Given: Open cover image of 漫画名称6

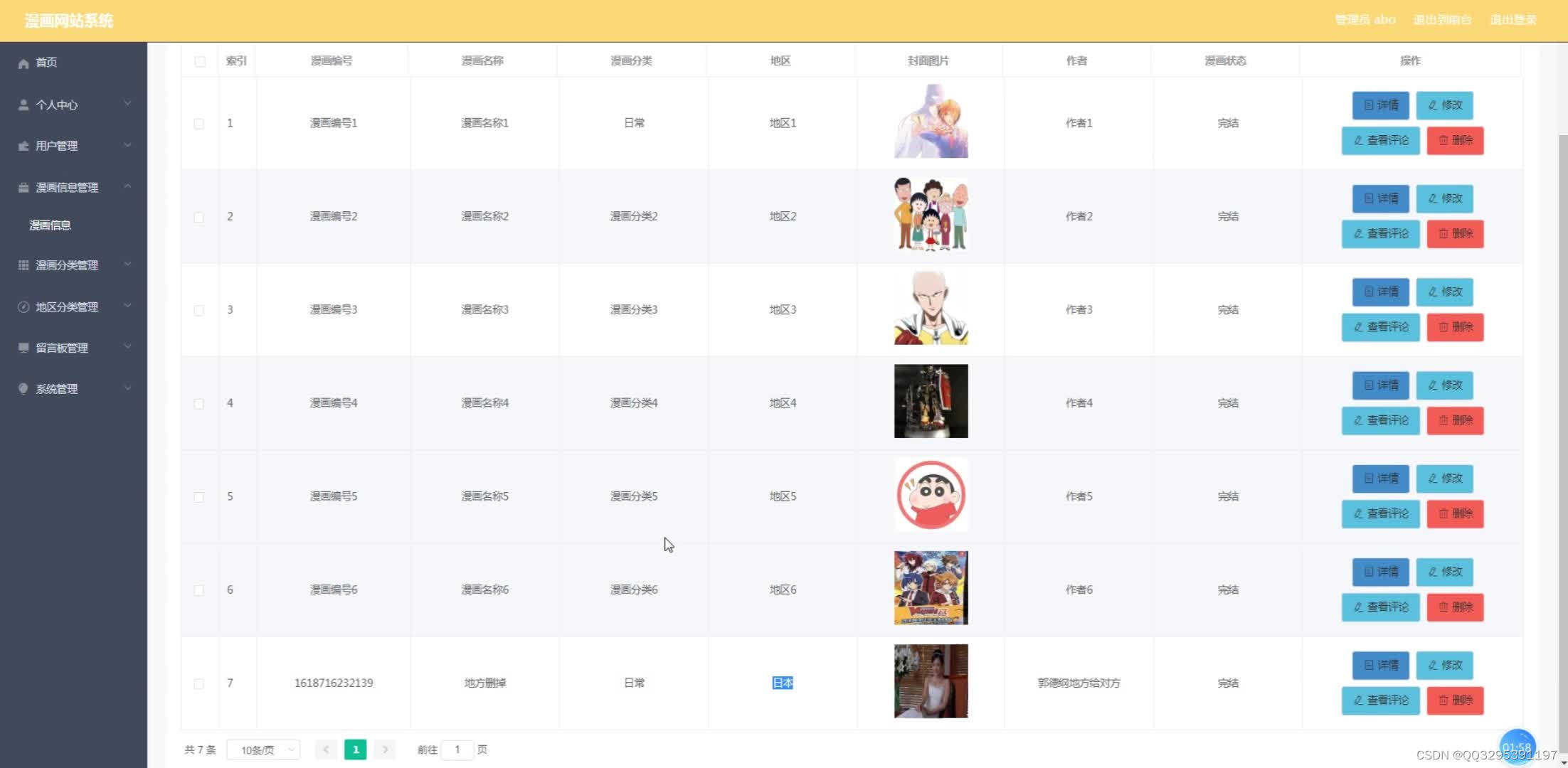Looking at the screenshot, I should point(931,588).
